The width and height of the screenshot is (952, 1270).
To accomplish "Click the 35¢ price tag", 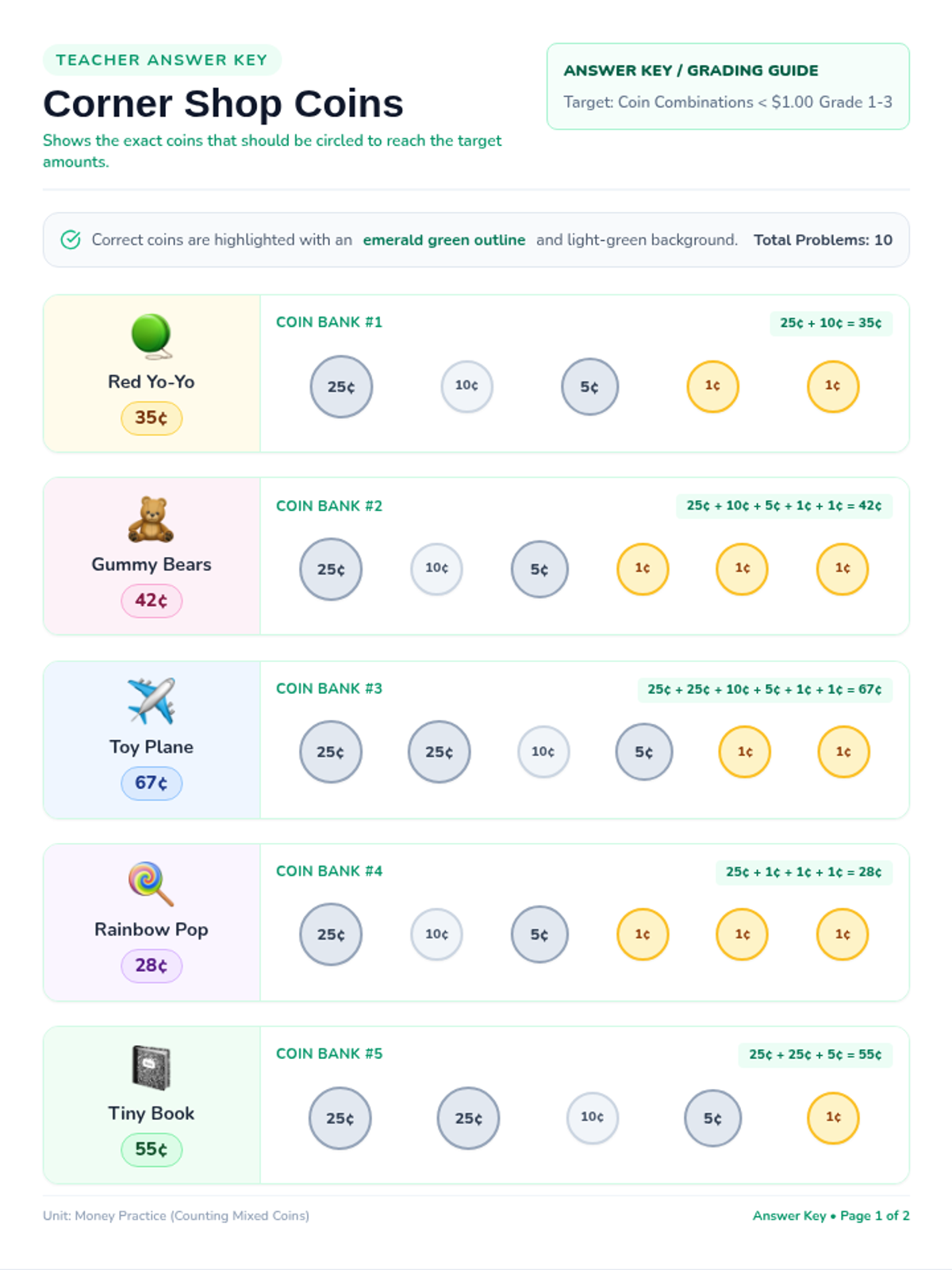I will (152, 418).
